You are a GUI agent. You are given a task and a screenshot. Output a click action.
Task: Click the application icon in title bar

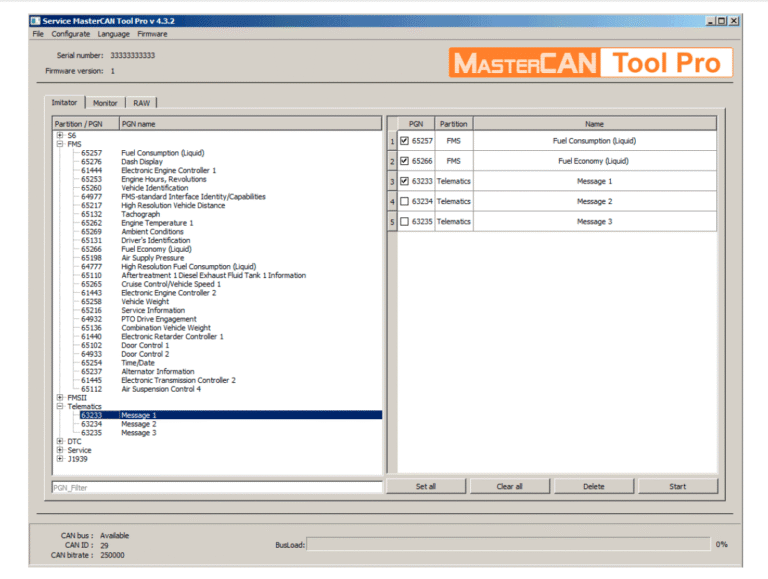tap(35, 21)
